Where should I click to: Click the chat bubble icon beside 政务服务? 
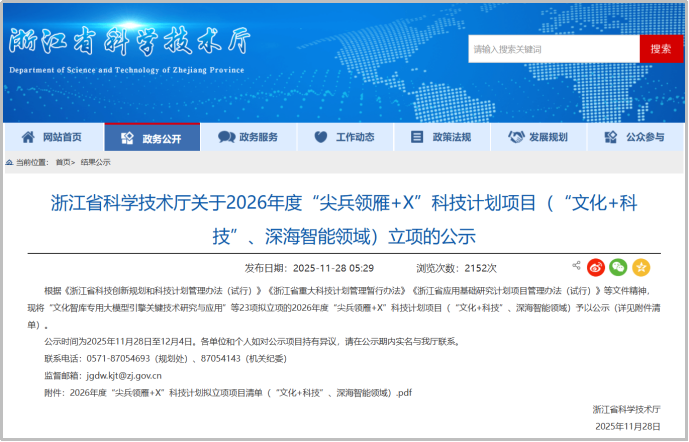point(225,137)
